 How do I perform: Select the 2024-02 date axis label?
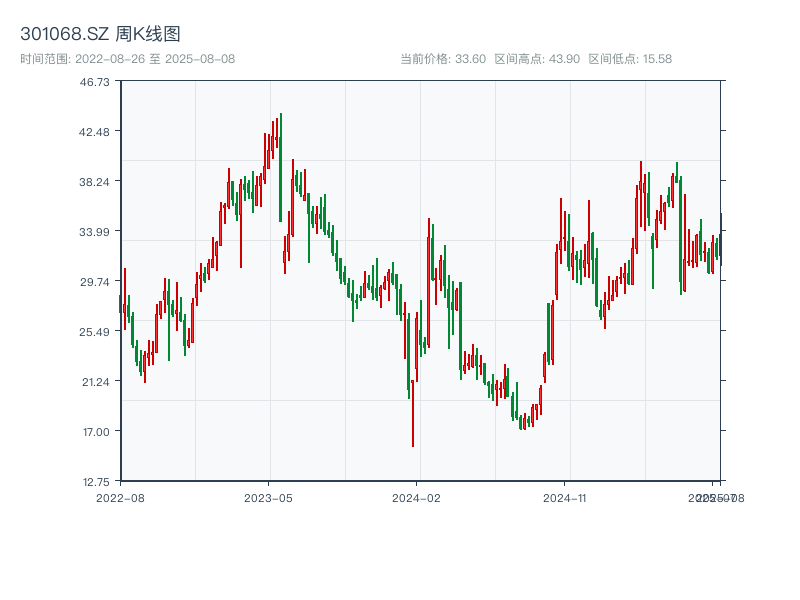point(417,497)
